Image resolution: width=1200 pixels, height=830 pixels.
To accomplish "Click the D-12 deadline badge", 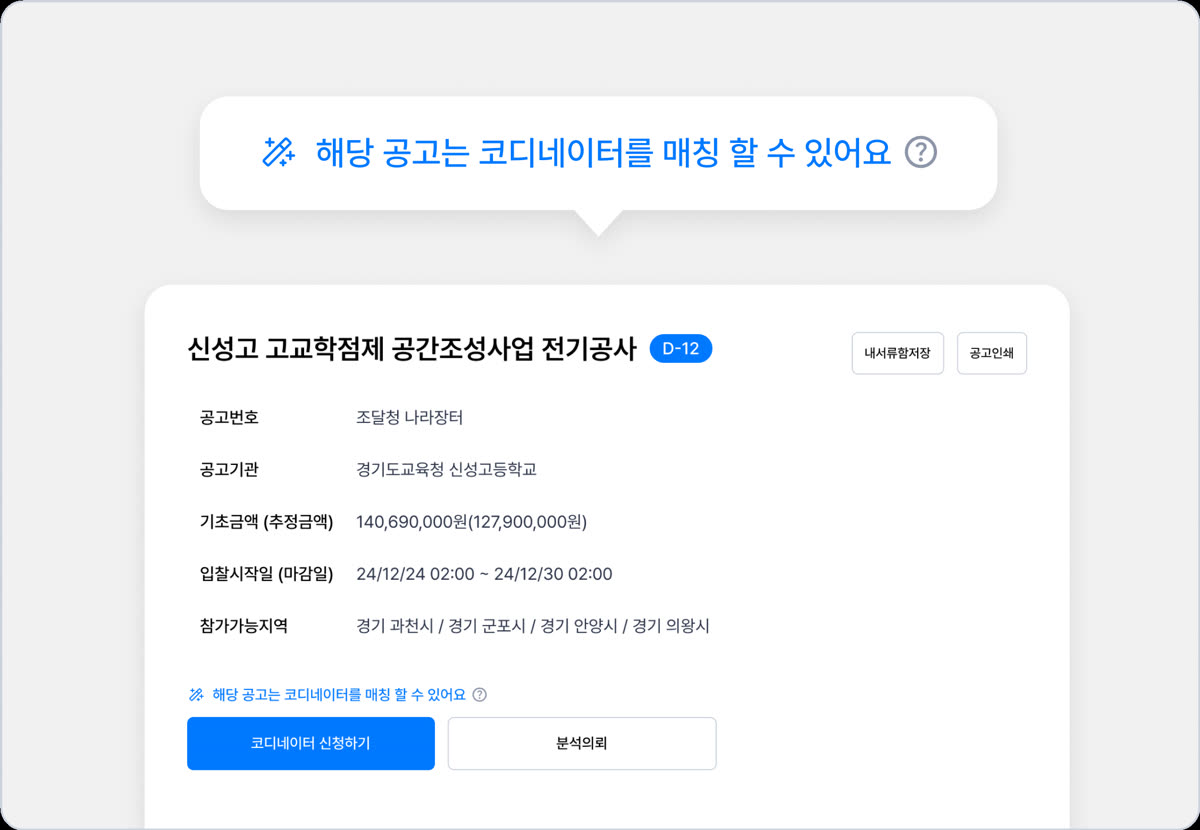I will click(x=681, y=348).
